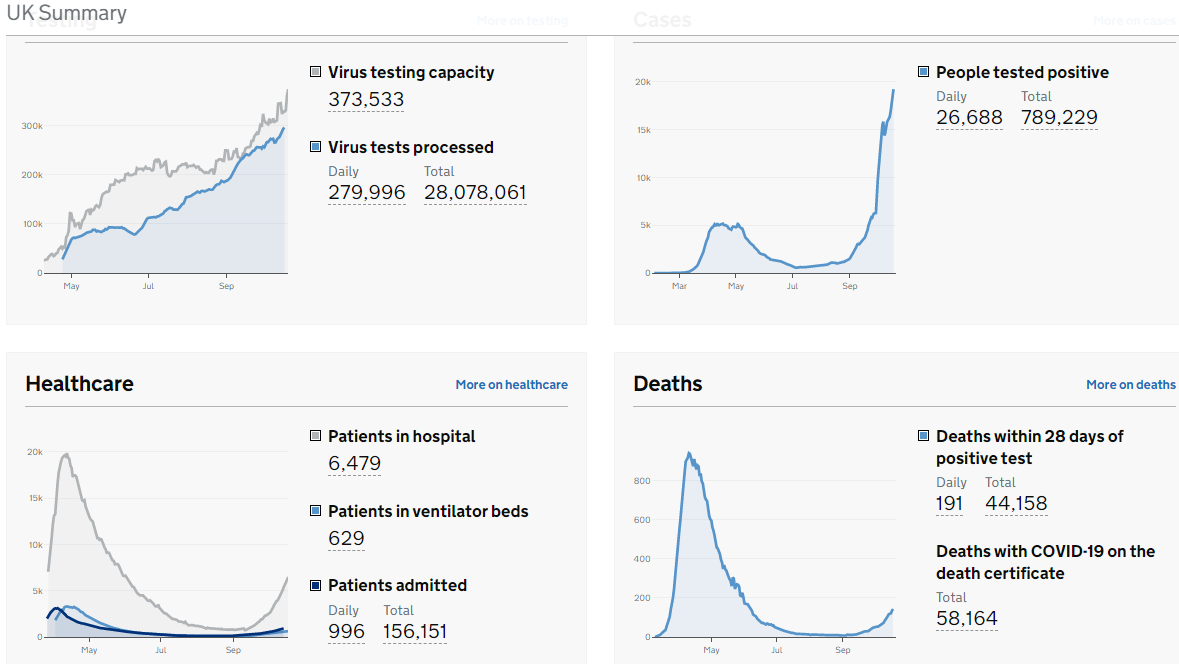Screen dimensions: 1179x664
Task: Click the testing capacity value 373,533
Action: [366, 99]
